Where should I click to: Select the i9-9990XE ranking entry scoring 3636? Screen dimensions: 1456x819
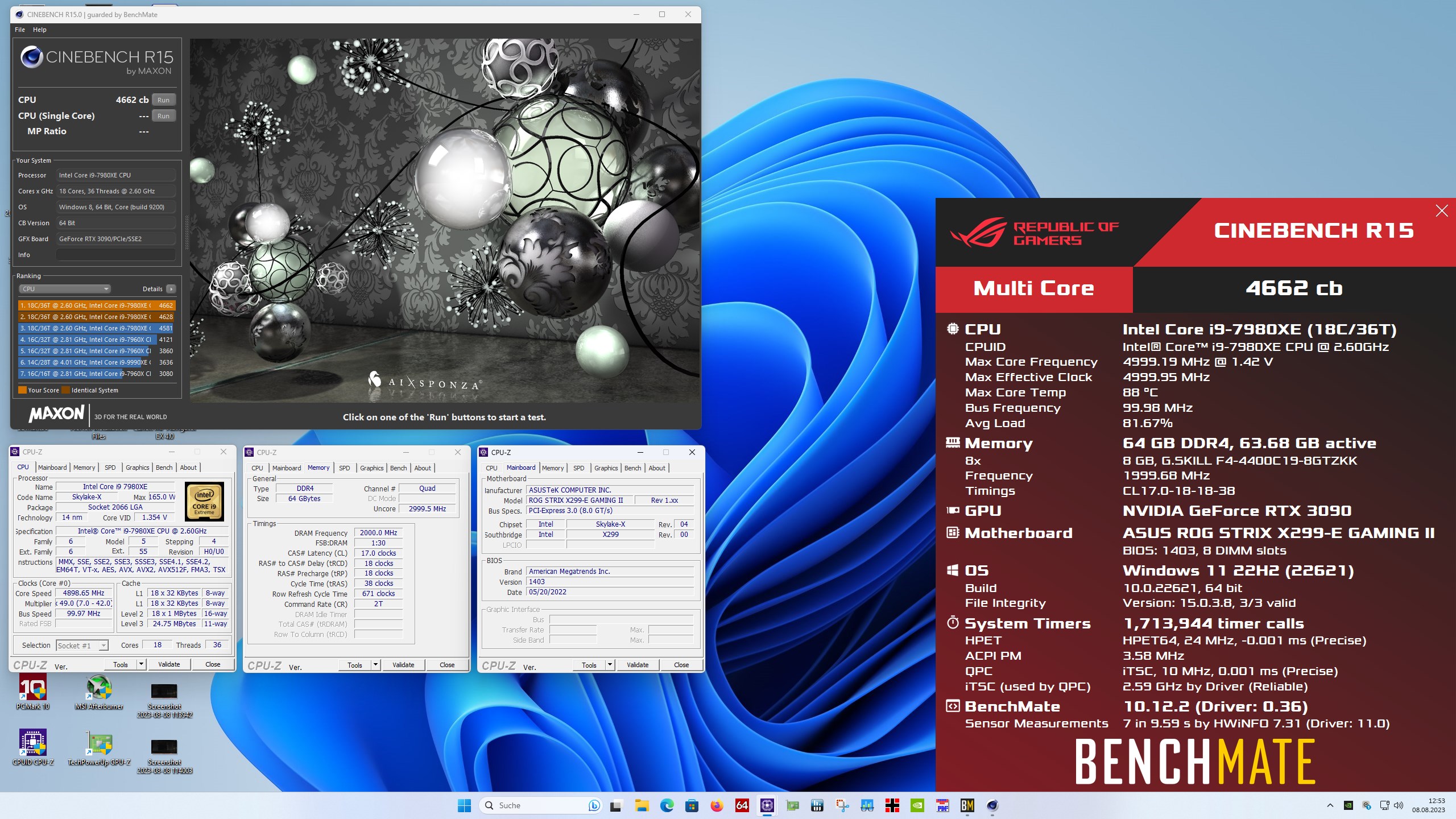coord(97,362)
